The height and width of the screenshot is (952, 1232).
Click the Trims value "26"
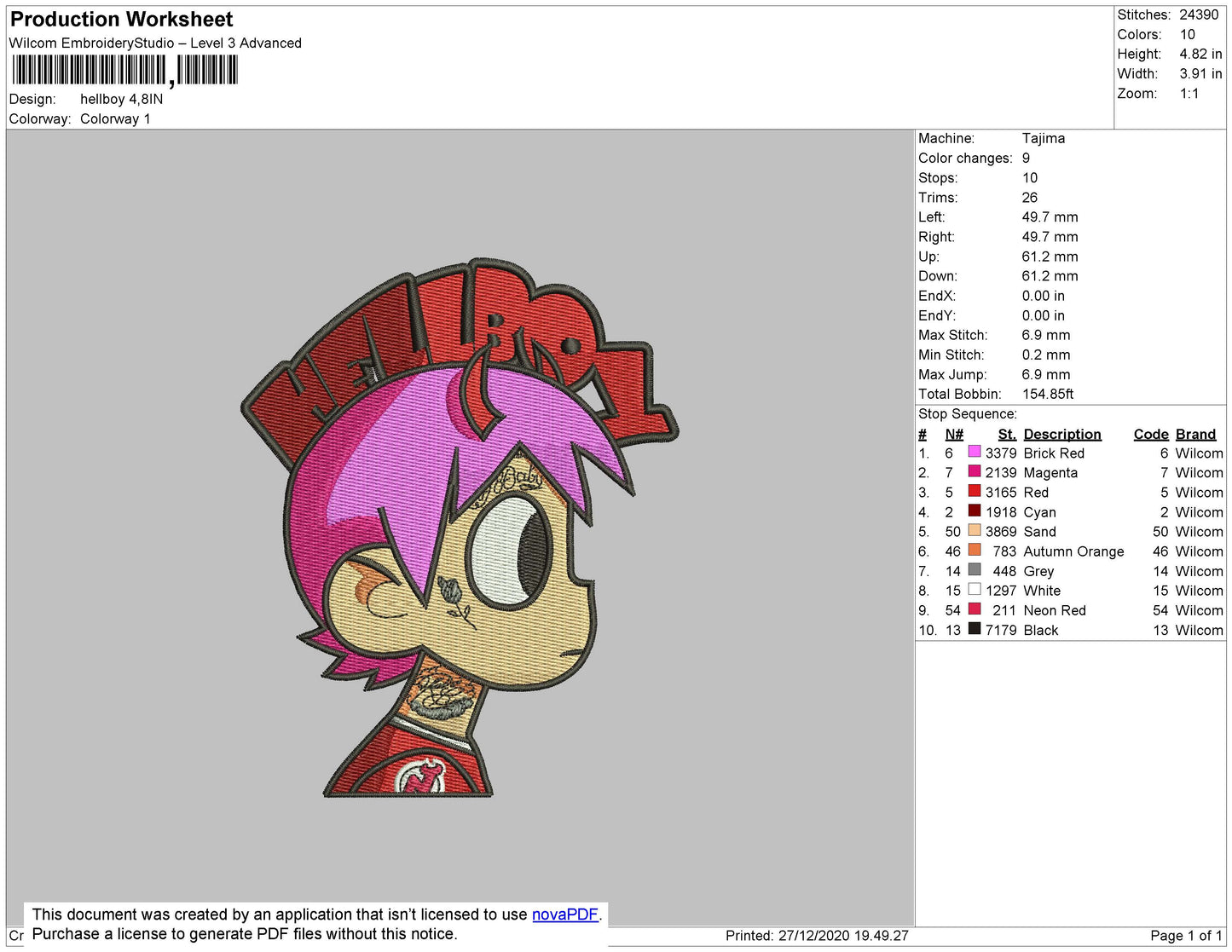[x=1030, y=197]
